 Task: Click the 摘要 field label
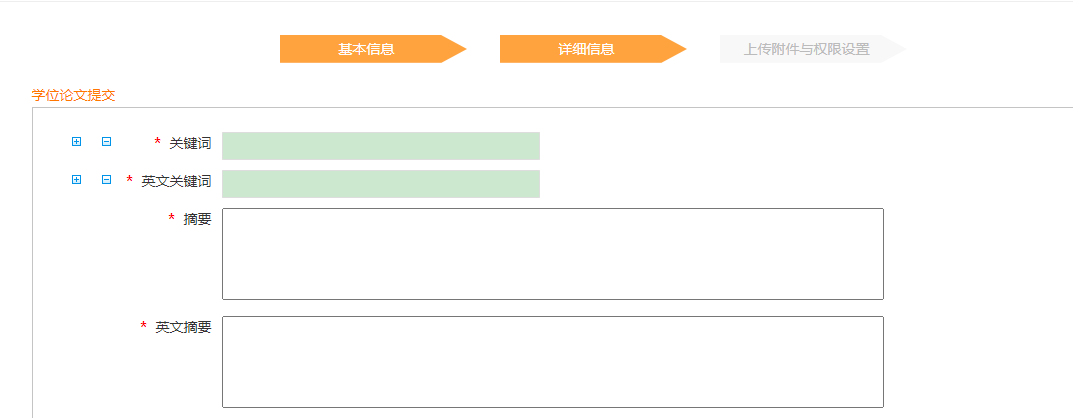(x=197, y=220)
